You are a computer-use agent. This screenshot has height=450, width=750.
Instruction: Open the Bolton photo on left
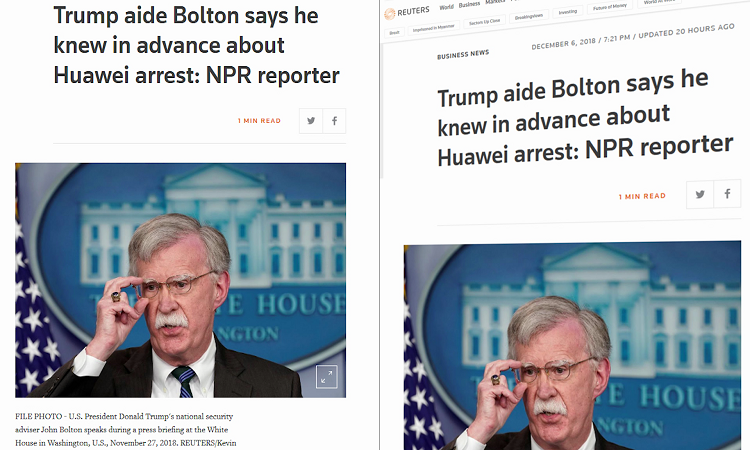(180, 280)
